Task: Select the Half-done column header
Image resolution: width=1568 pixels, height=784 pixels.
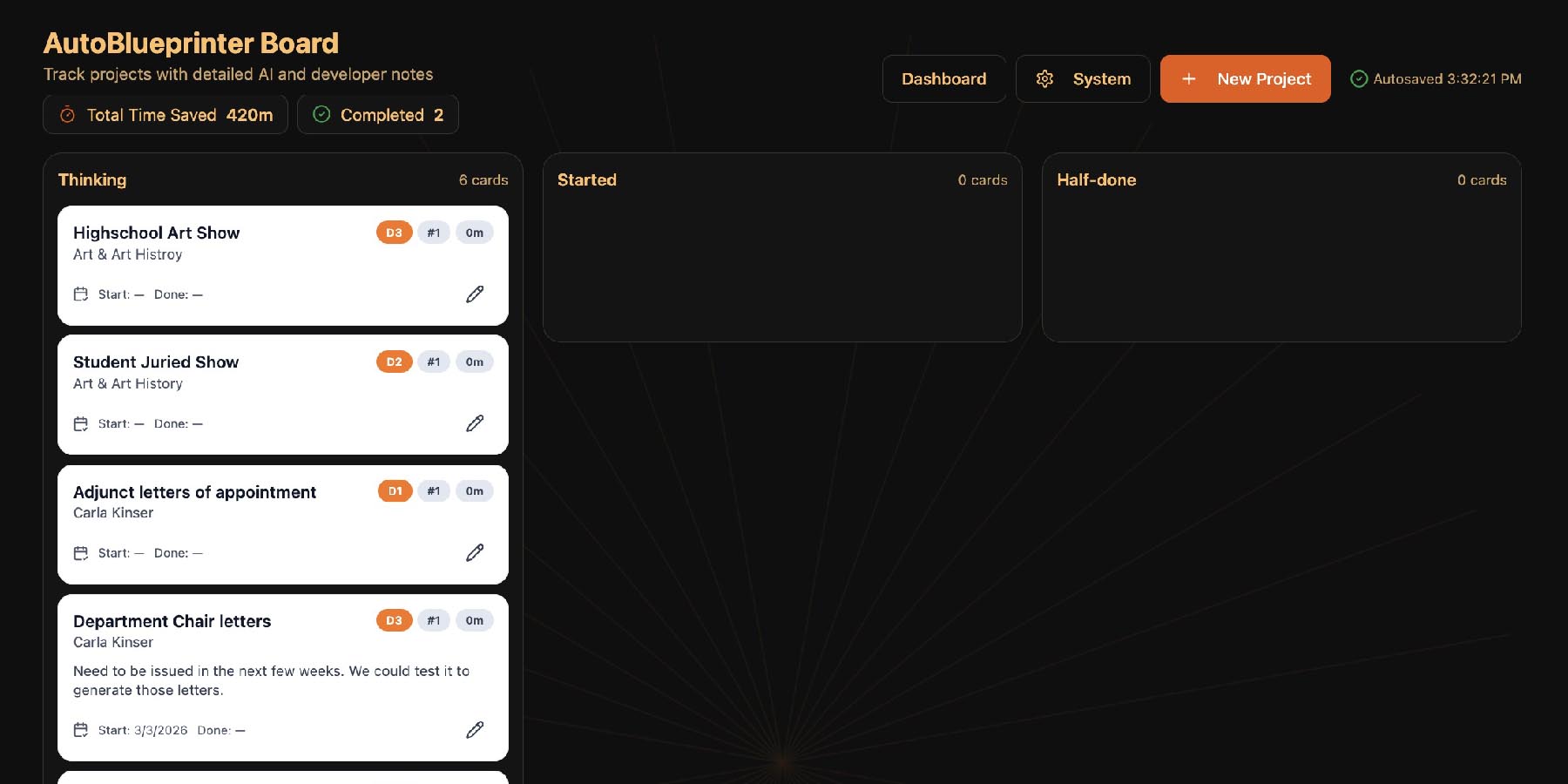Action: pyautogui.click(x=1096, y=180)
